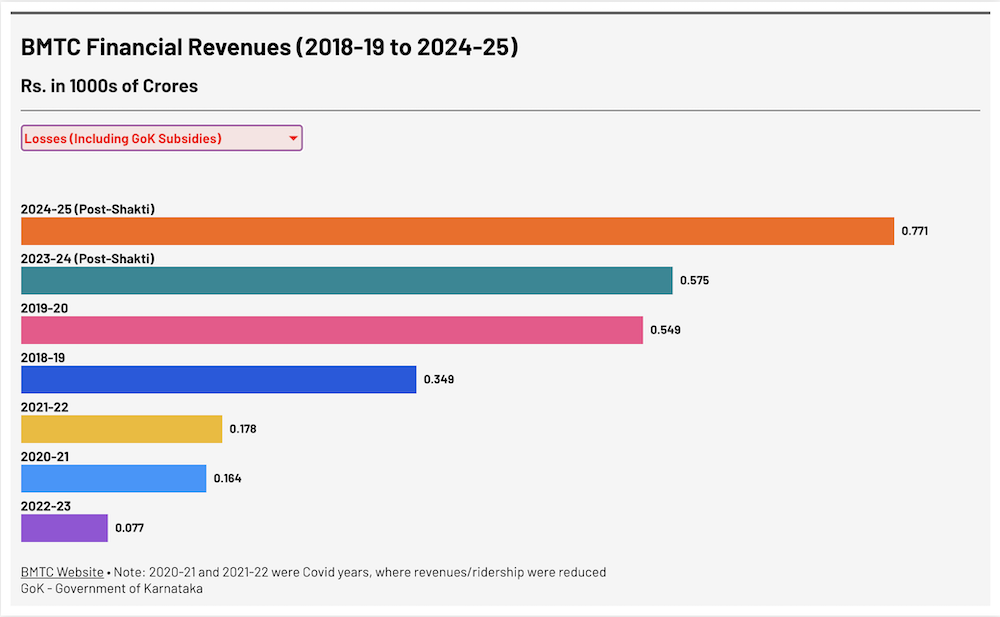Select the 0.549 value label
This screenshot has width=1000, height=617.
pyautogui.click(x=665, y=330)
